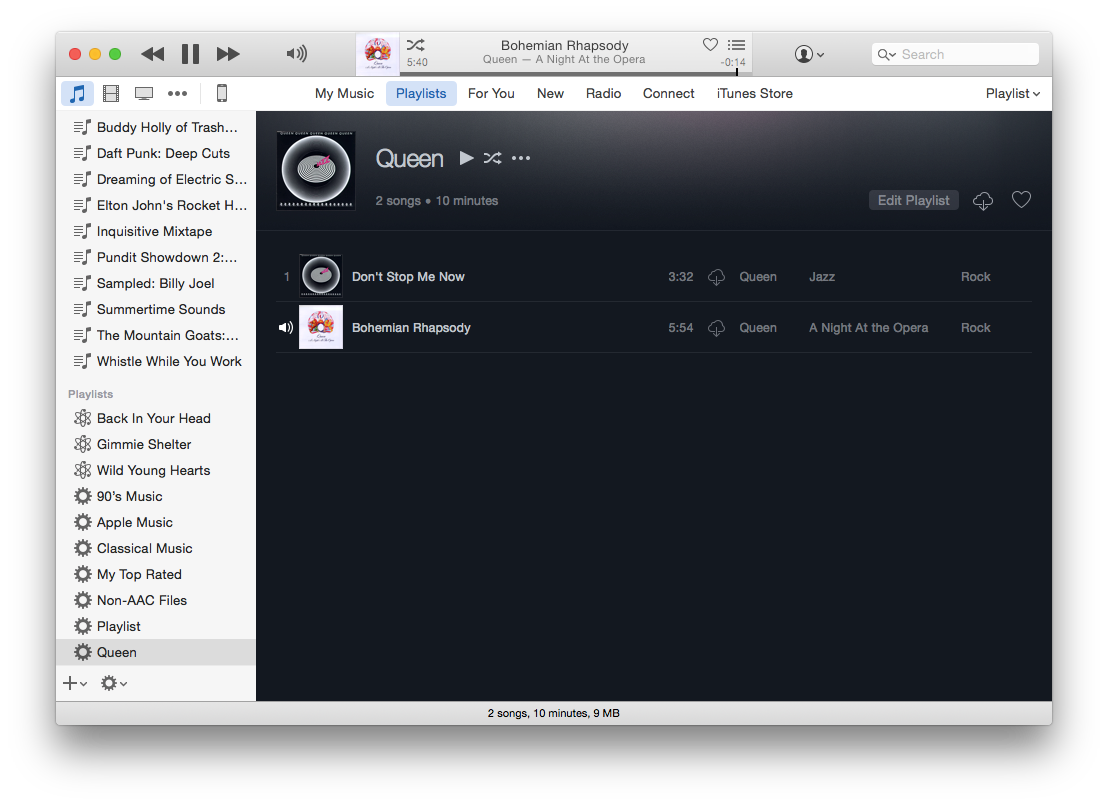
Task: Adjust the volume slider
Action: [x=297, y=54]
